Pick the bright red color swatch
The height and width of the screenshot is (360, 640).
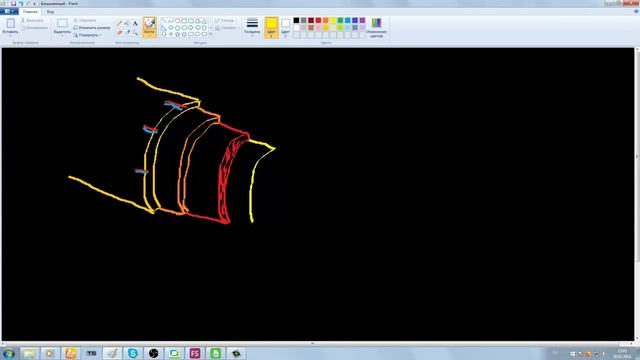318,20
